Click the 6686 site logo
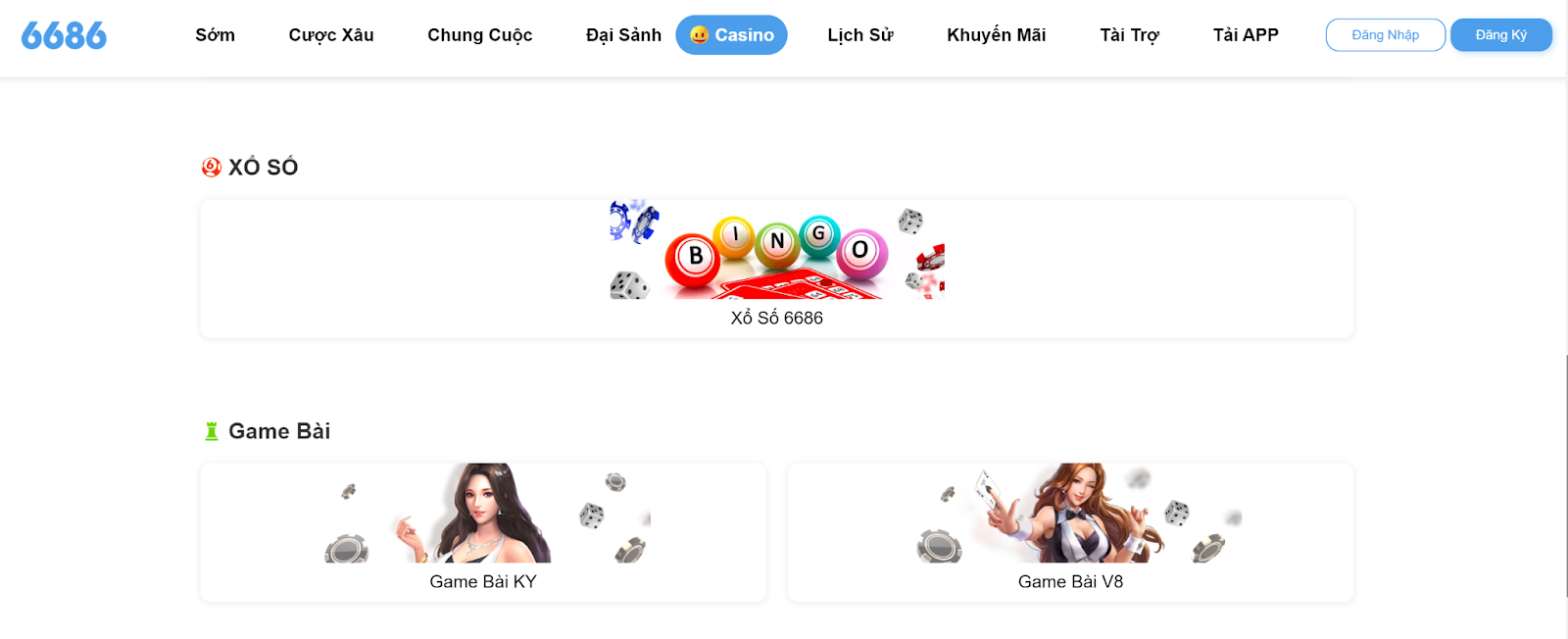1568x639 pixels. (x=64, y=35)
